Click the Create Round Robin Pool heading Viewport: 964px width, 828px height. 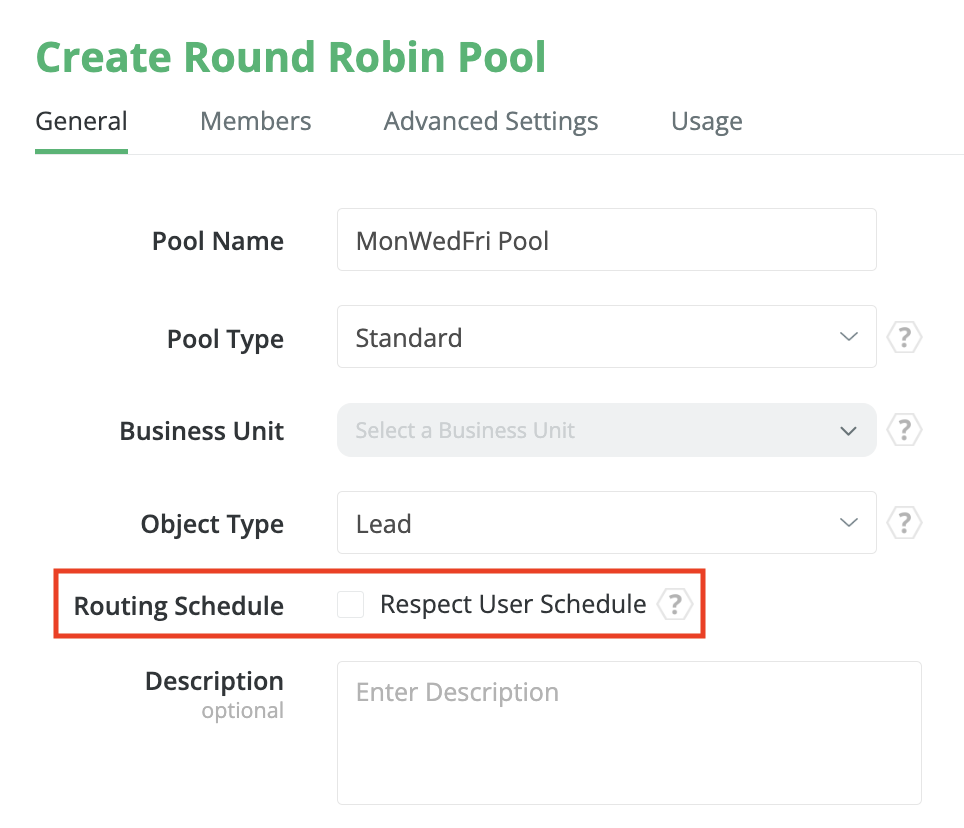pyautogui.click(x=291, y=57)
